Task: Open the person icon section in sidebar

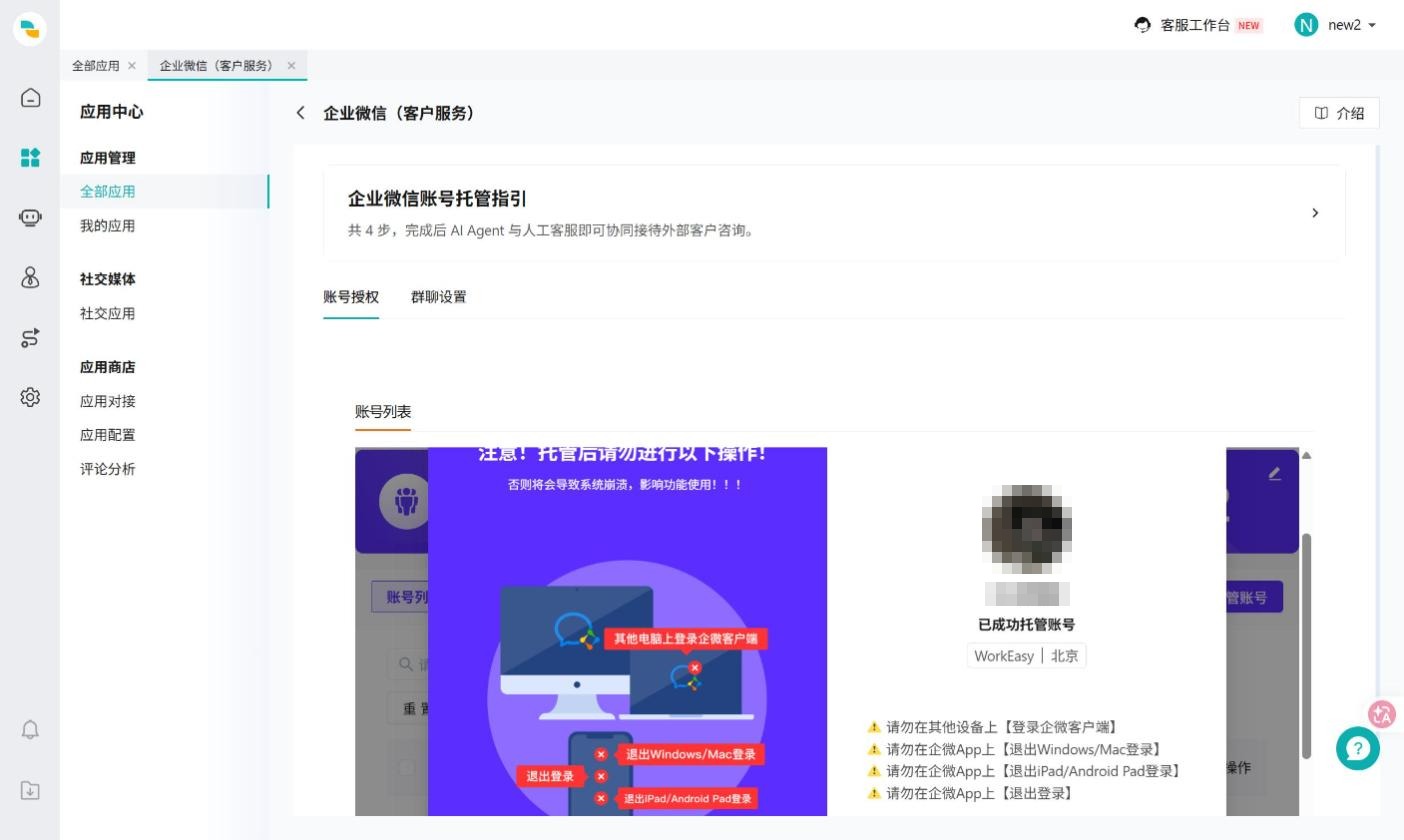Action: tap(30, 277)
